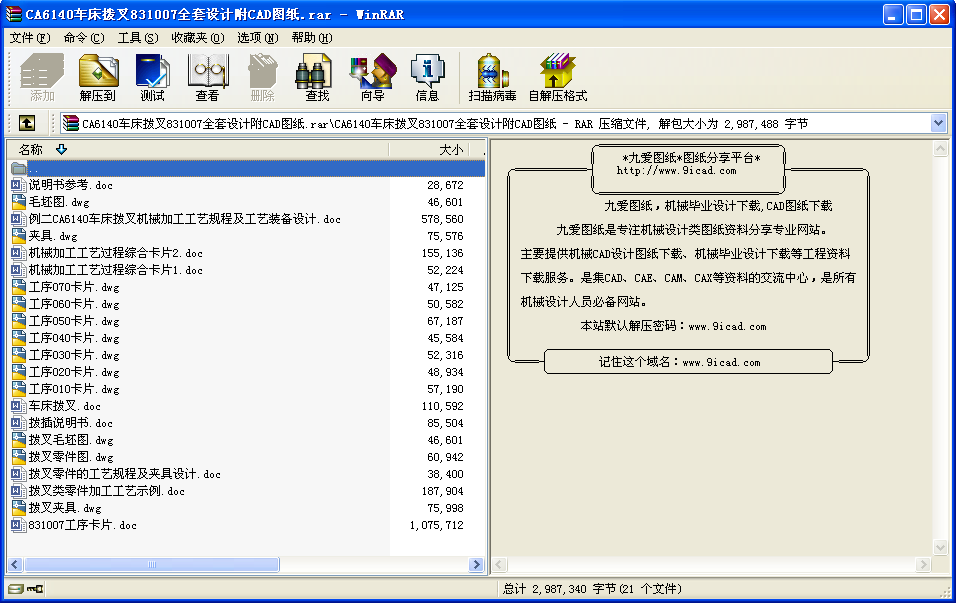Screen dimensions: 956x603
Task: Click 自解压格式 (SFX) toolbar icon
Action: point(557,78)
